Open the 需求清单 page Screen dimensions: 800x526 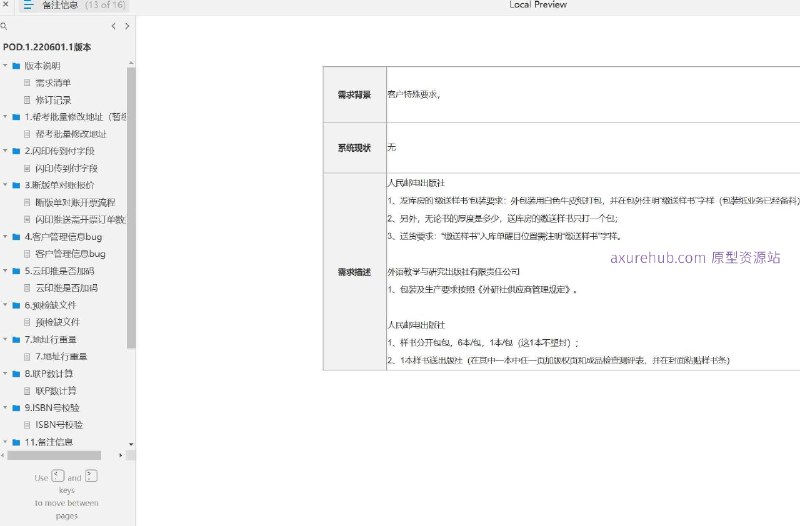pyautogui.click(x=53, y=83)
